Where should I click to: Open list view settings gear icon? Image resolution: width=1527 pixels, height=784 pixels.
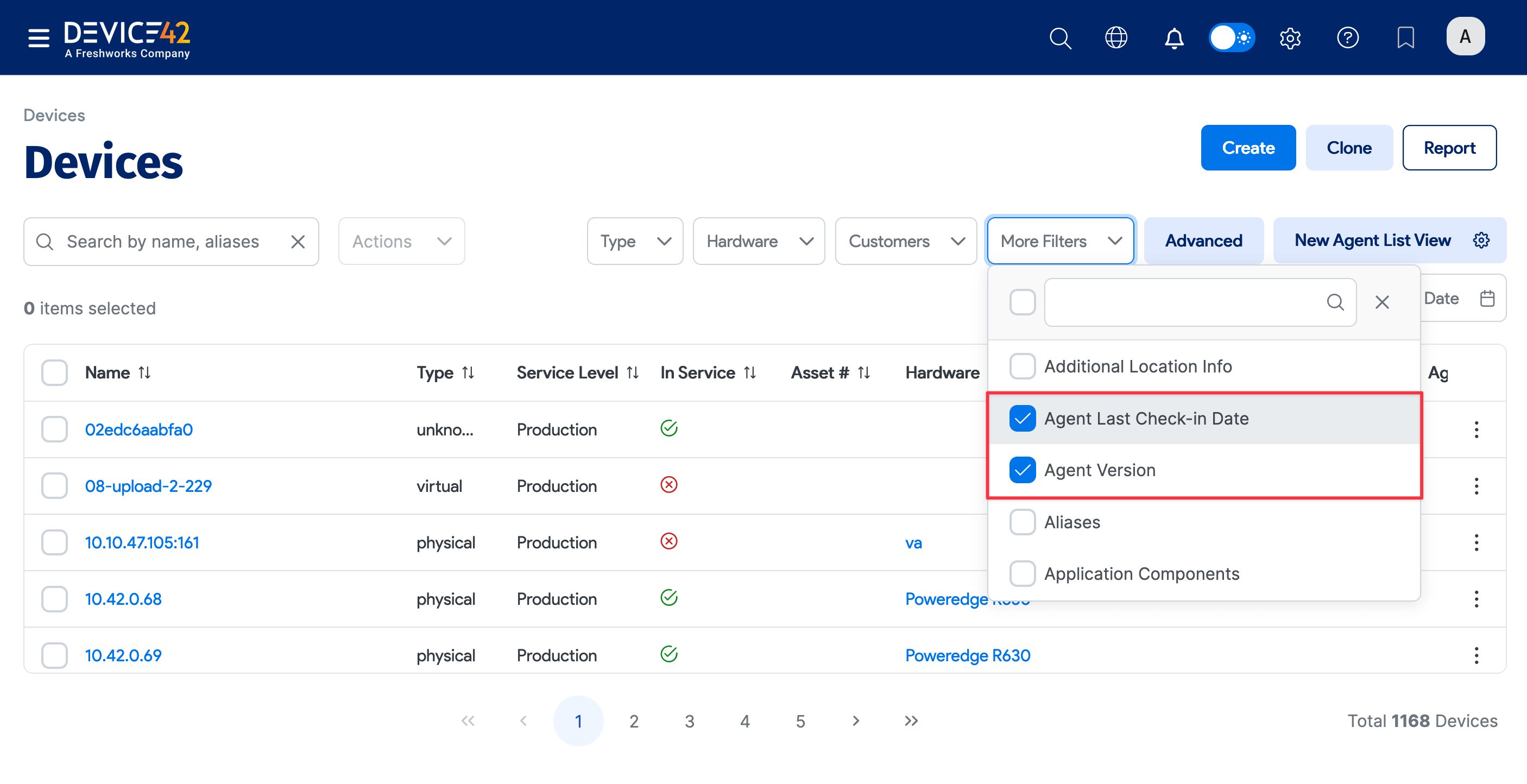tap(1481, 241)
